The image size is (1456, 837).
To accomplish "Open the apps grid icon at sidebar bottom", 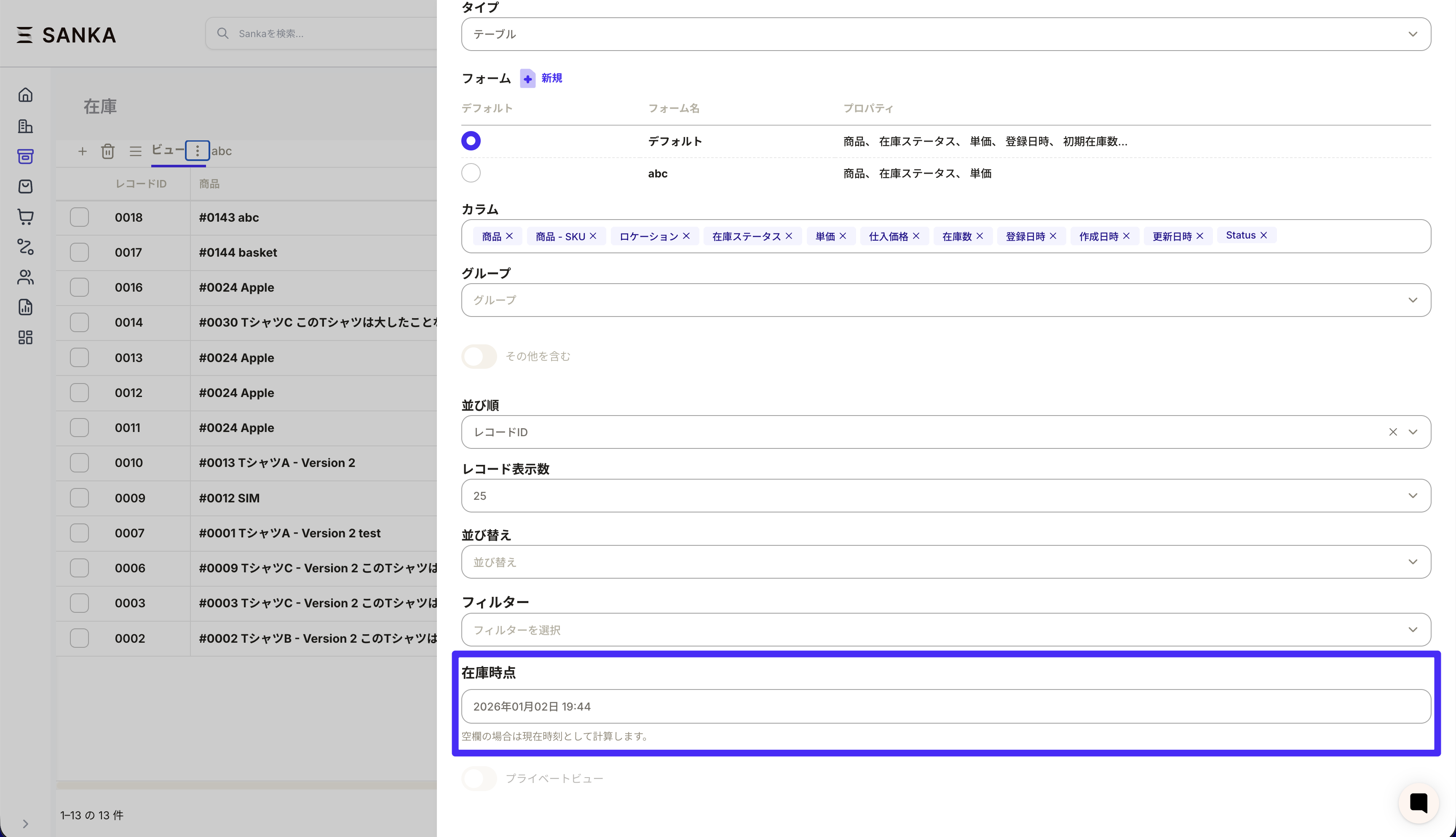I will coord(25,338).
